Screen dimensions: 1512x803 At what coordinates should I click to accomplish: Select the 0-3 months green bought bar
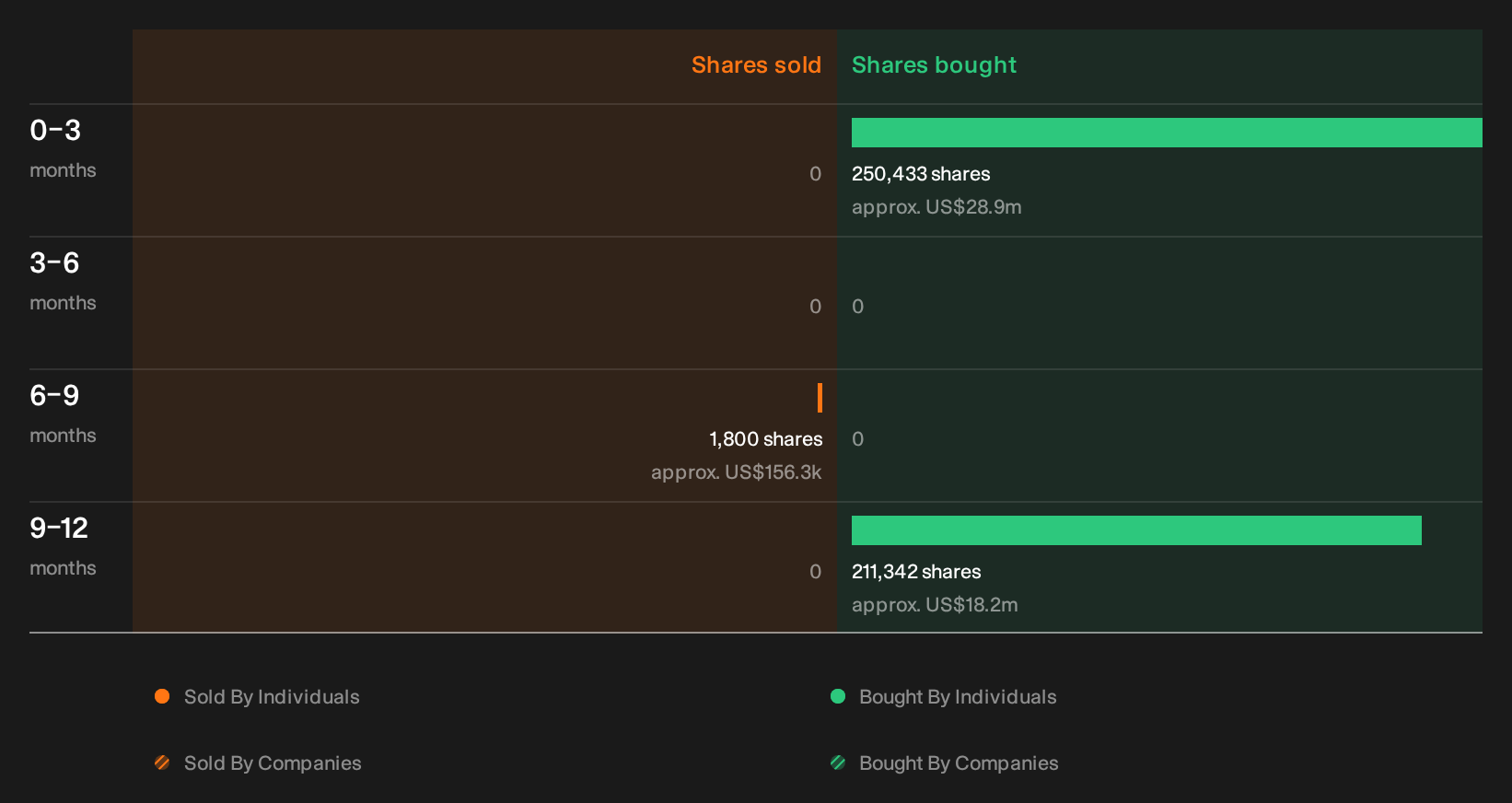[x=1167, y=133]
